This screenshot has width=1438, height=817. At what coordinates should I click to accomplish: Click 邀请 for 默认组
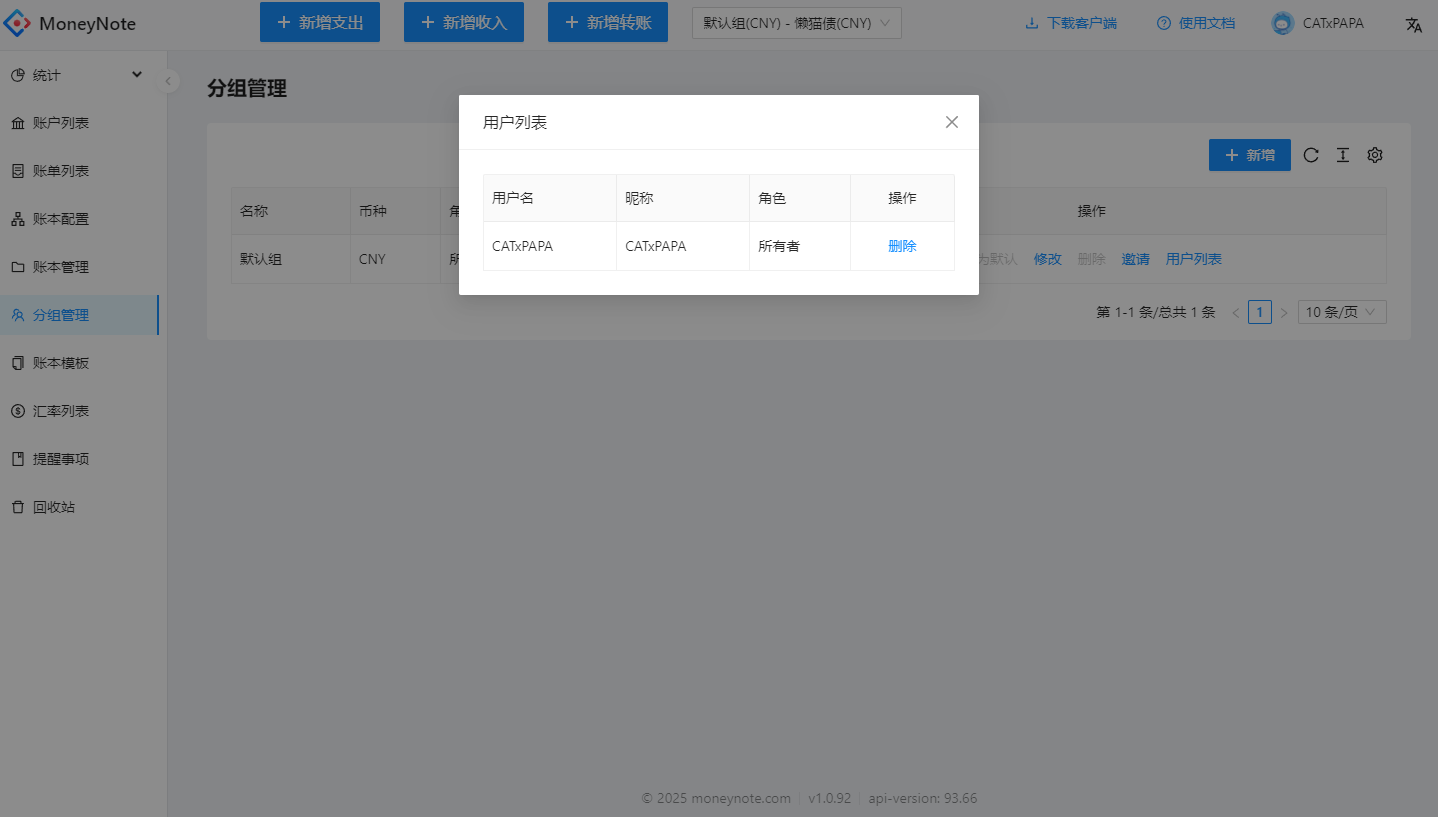(1136, 259)
